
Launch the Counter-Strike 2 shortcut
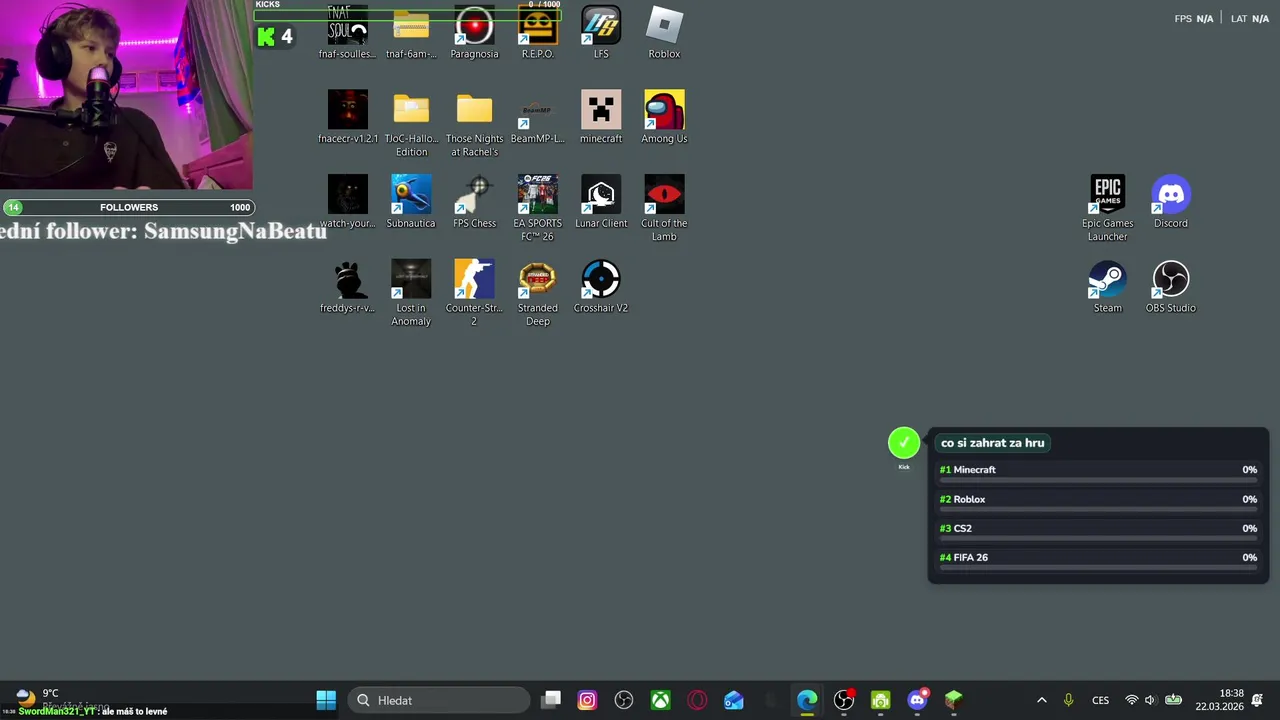tap(474, 293)
